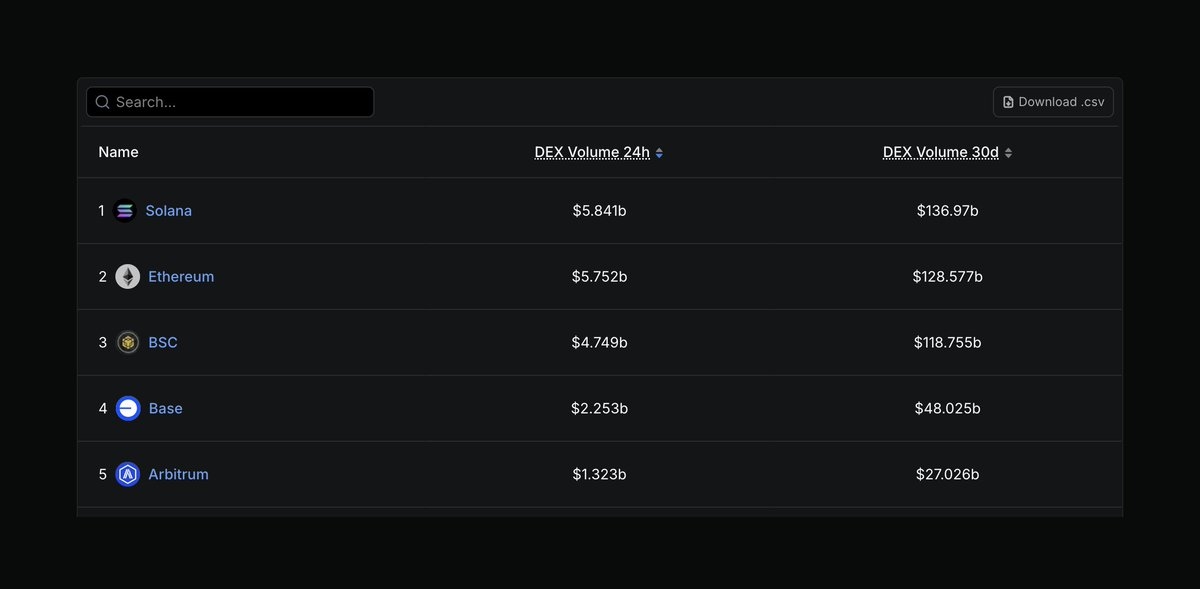1200x589 pixels.
Task: Open the Ethereum chain link
Action: pos(181,277)
